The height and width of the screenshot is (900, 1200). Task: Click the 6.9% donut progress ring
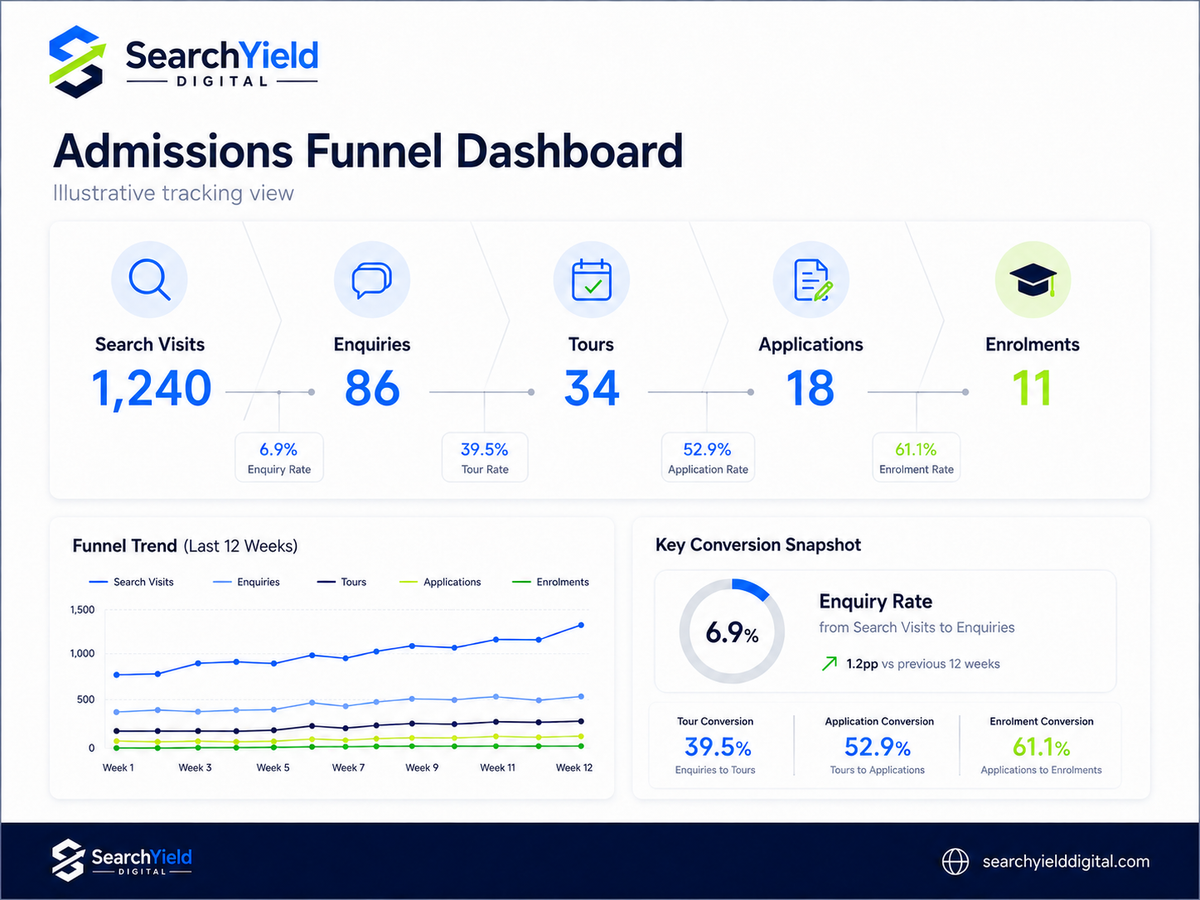(x=732, y=632)
